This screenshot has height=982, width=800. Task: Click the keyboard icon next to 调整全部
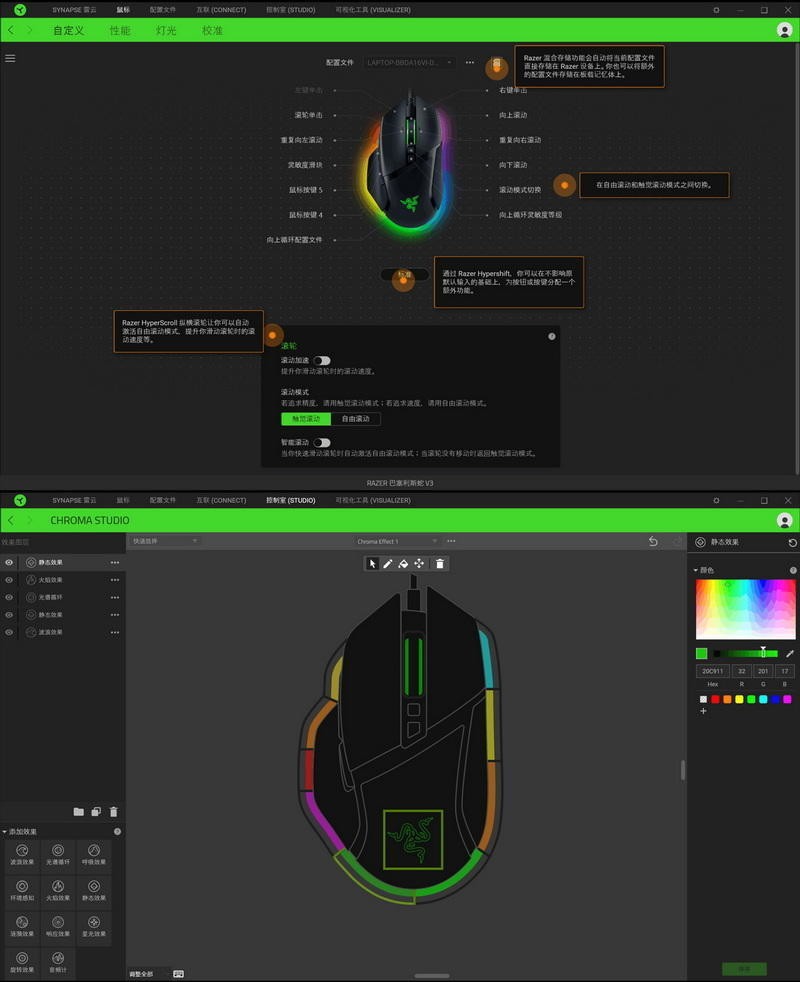(179, 974)
